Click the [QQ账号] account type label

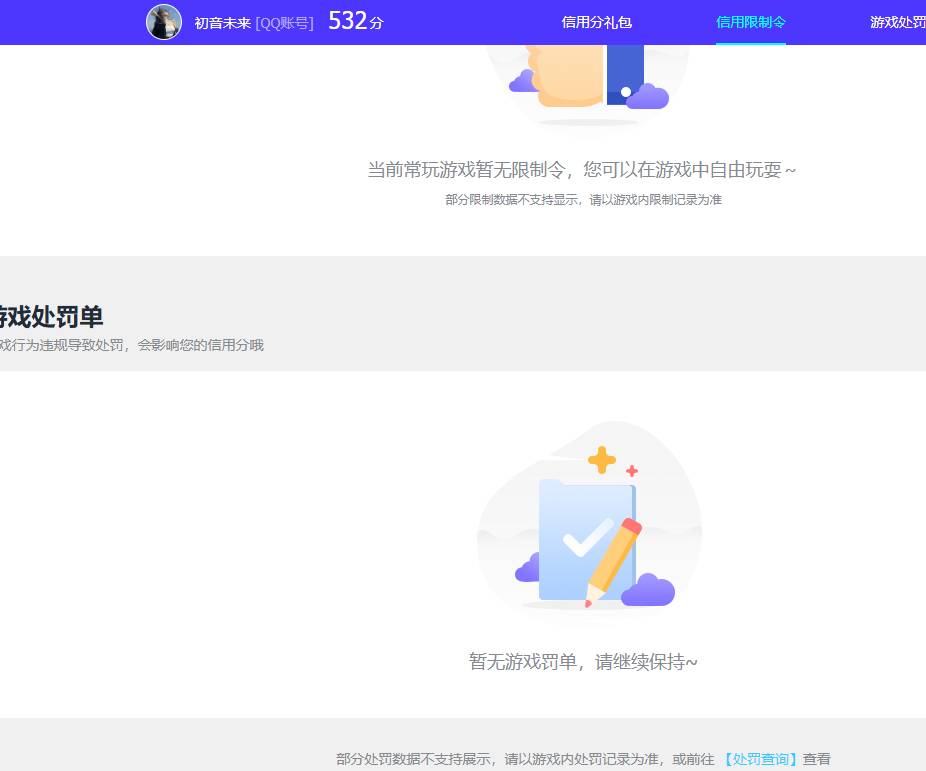(285, 22)
